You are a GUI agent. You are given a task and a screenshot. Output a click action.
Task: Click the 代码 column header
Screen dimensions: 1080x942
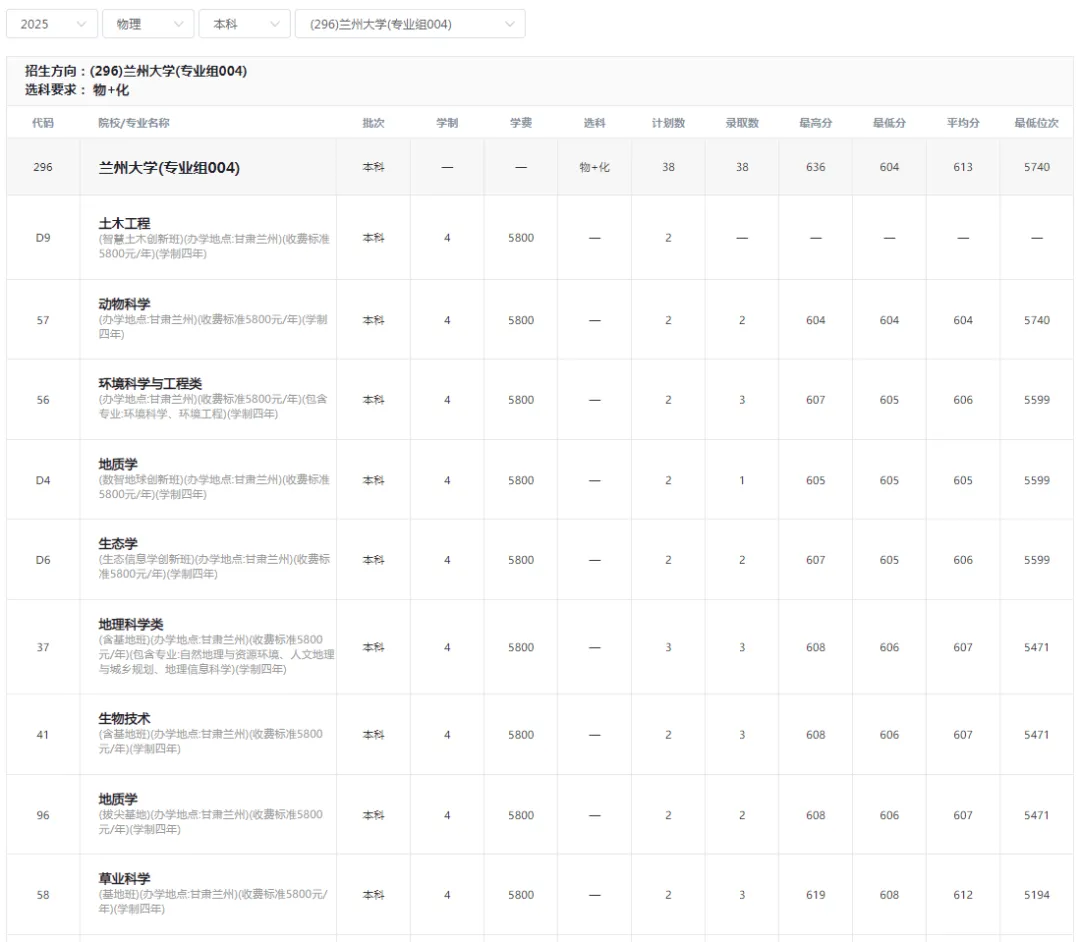(x=43, y=123)
